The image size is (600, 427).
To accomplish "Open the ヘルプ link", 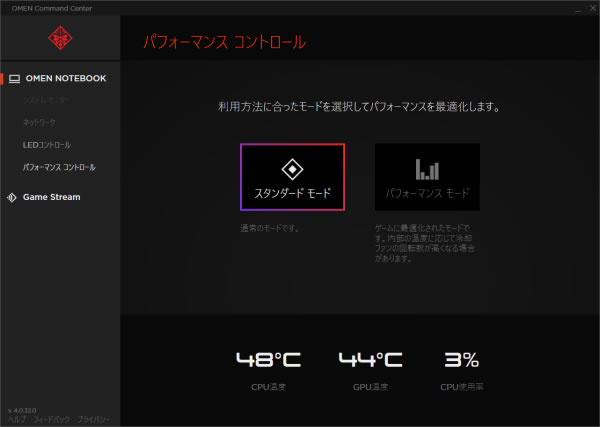I will (17, 419).
